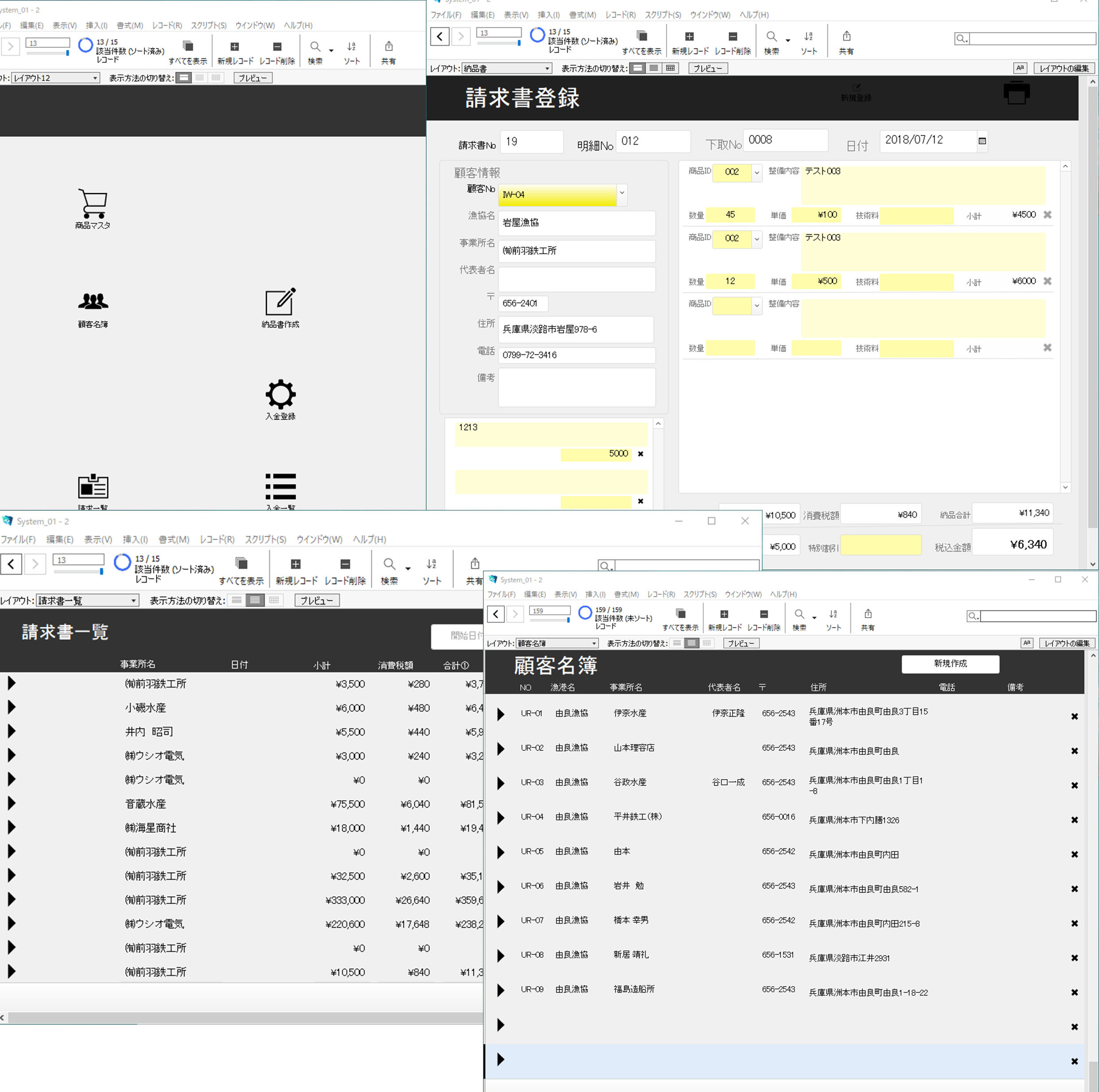Click the 特別割引 yellow input field
This screenshot has height=1092, width=1099.
coord(880,545)
